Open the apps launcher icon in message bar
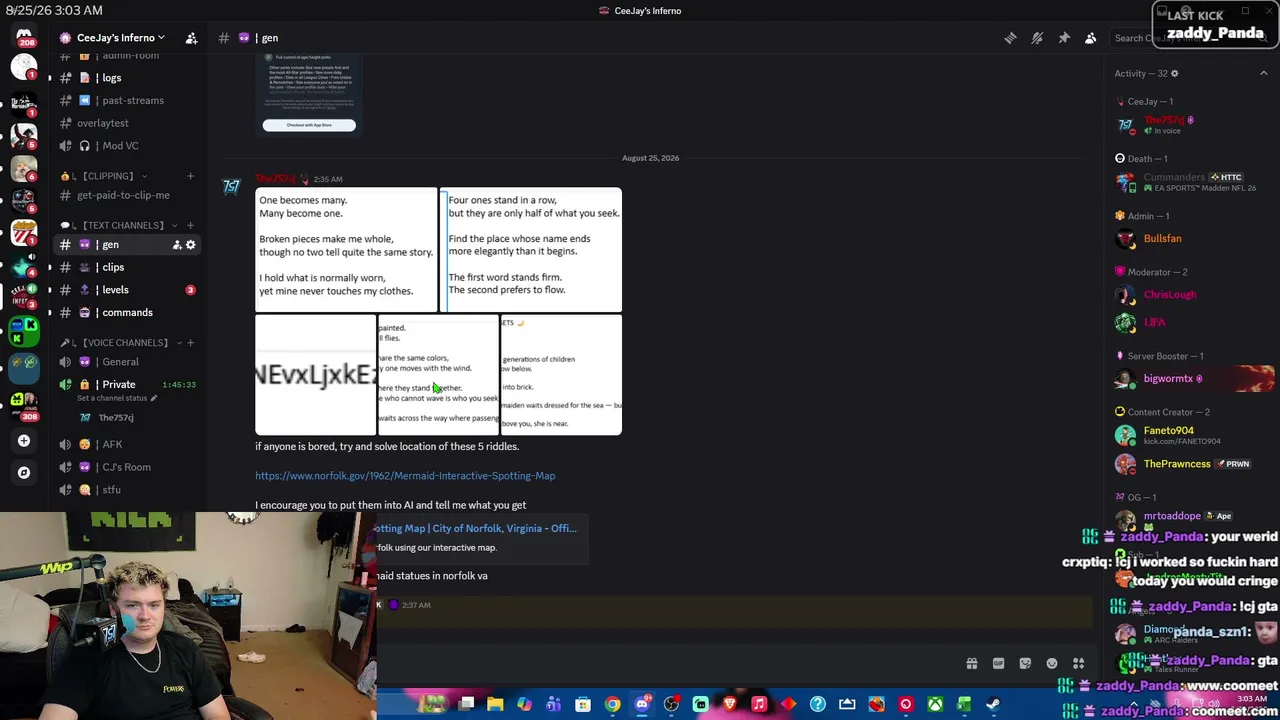1280x720 pixels. point(1079,663)
